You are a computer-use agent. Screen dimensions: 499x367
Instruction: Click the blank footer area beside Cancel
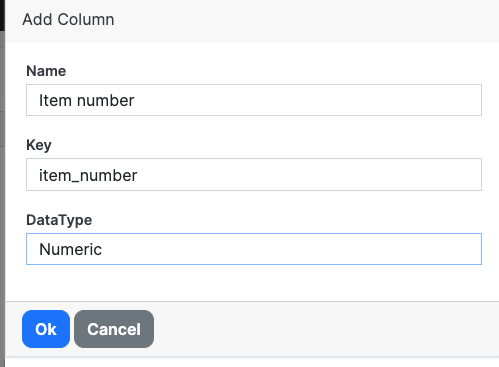pos(323,329)
